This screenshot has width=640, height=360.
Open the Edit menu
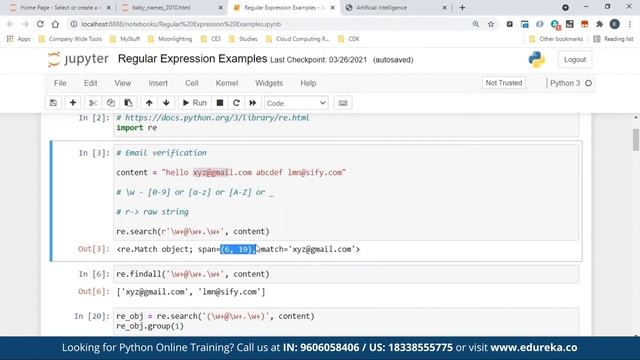(91, 83)
